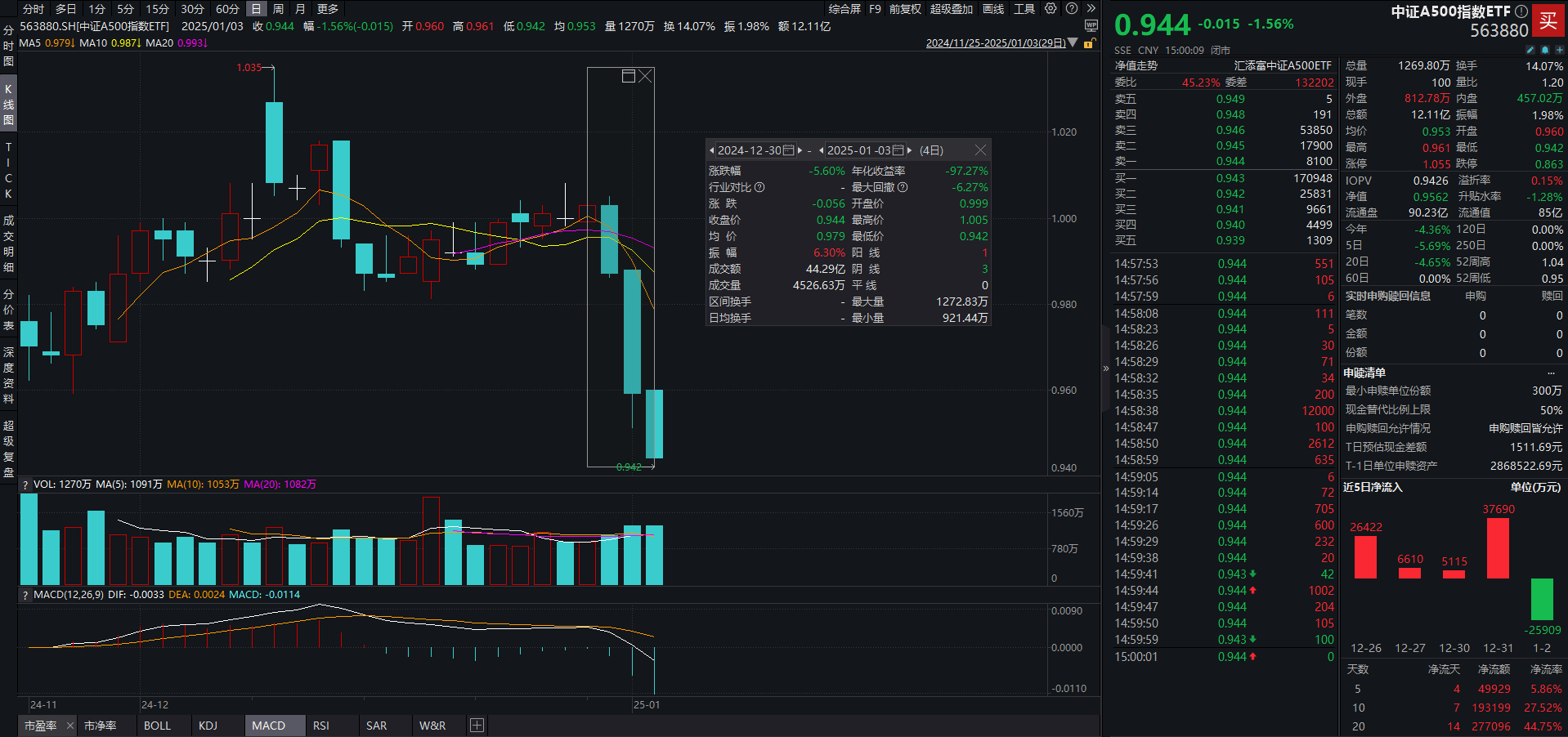1568x737 pixels.
Task: Open the 更多 timeframe dropdown
Action: point(326,9)
